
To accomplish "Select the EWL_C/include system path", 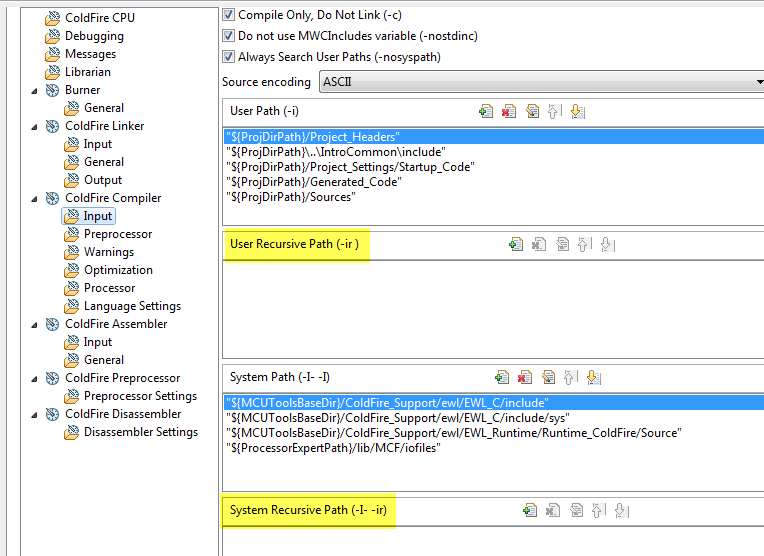I will pos(494,403).
